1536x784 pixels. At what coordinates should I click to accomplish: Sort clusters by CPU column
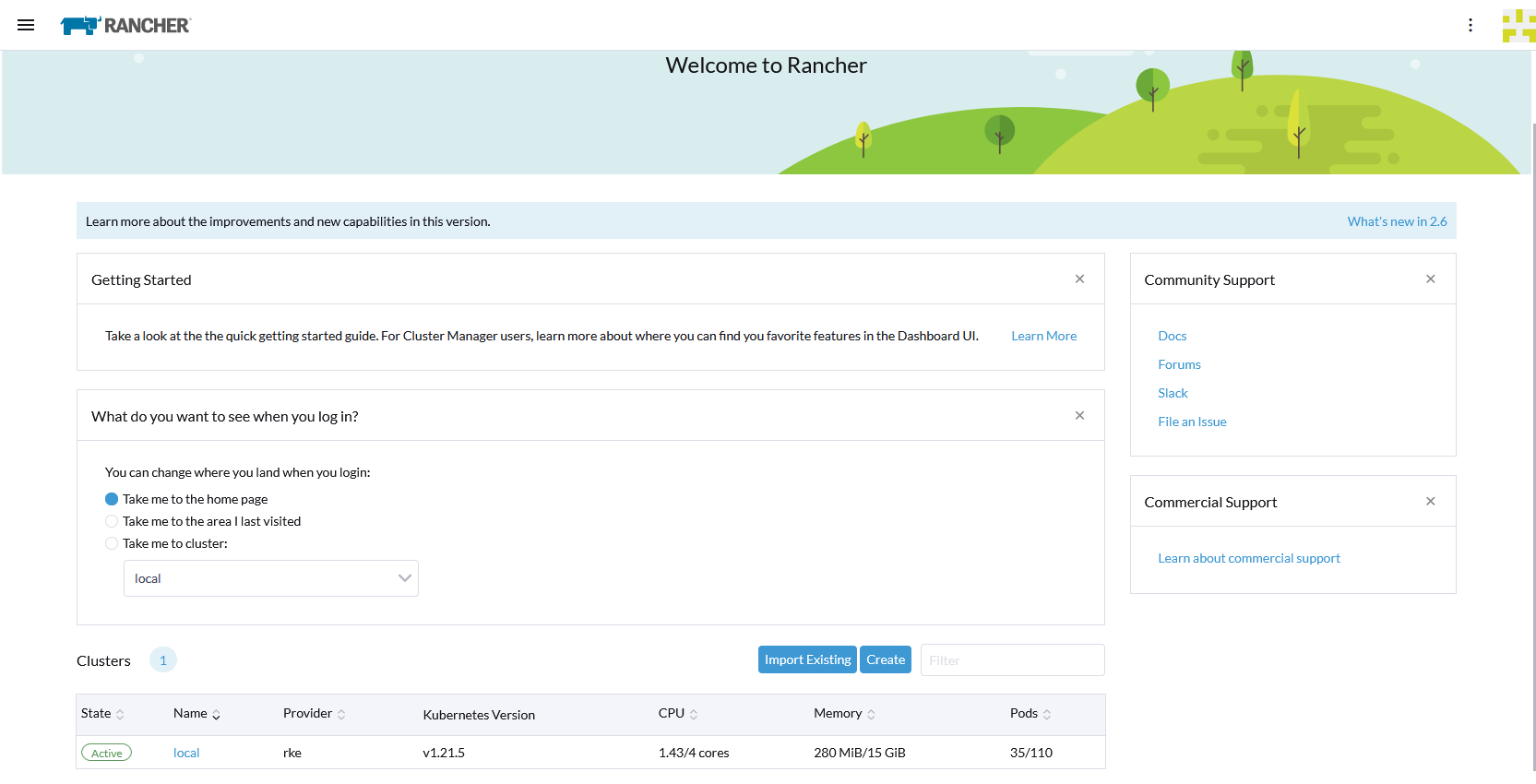tap(678, 714)
